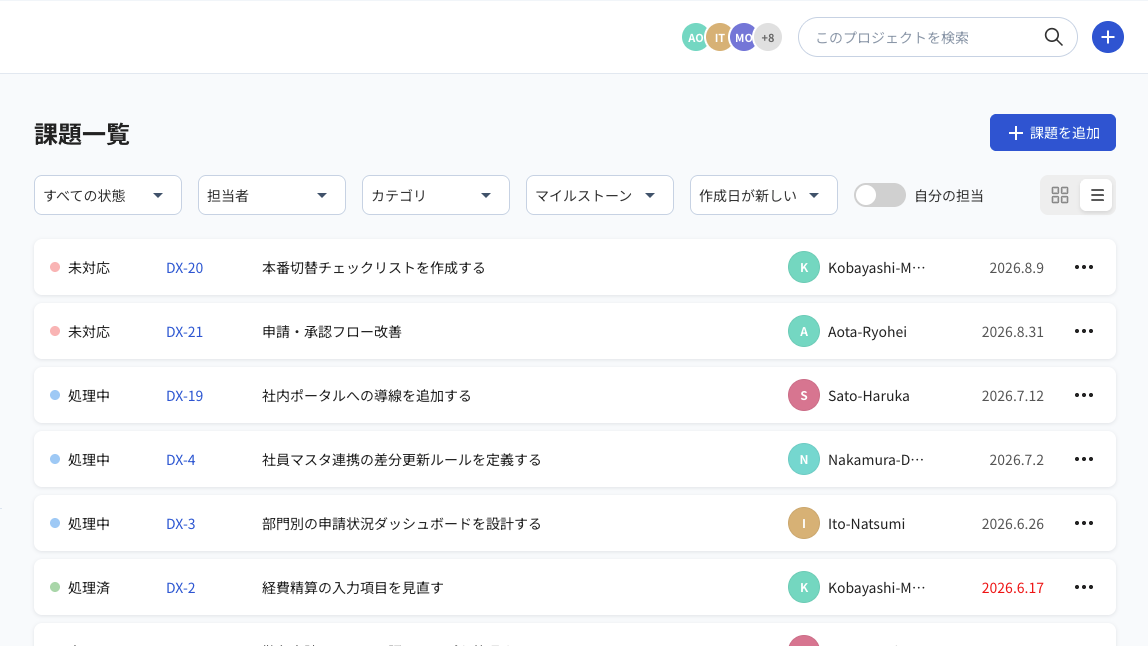Open the 作成日が新しい sort dropdown
Screen dimensions: 1148x646
coord(764,195)
